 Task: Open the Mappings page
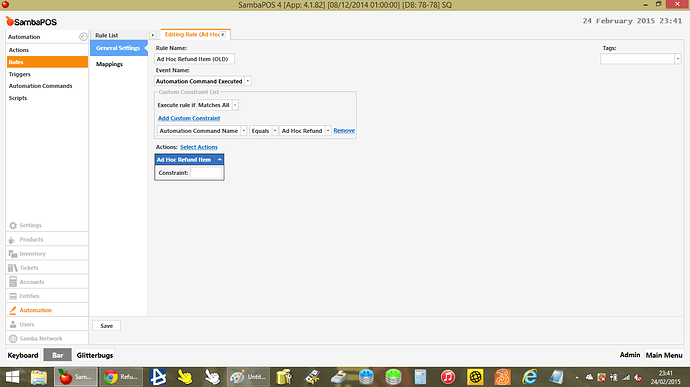tap(110, 64)
